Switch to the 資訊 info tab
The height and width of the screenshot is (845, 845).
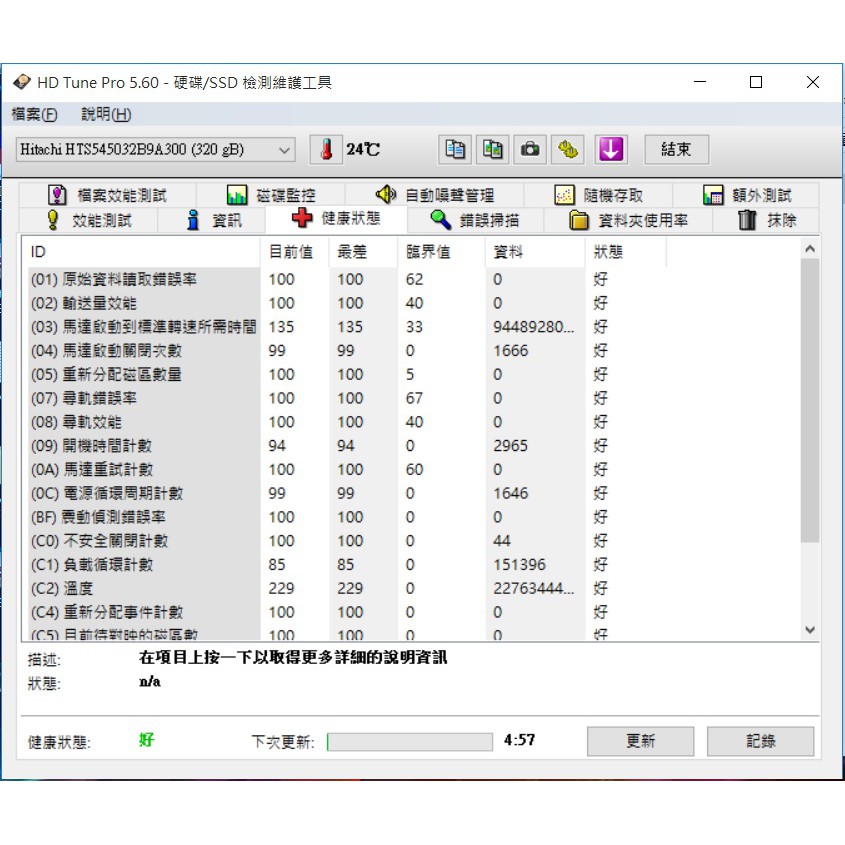(x=215, y=220)
